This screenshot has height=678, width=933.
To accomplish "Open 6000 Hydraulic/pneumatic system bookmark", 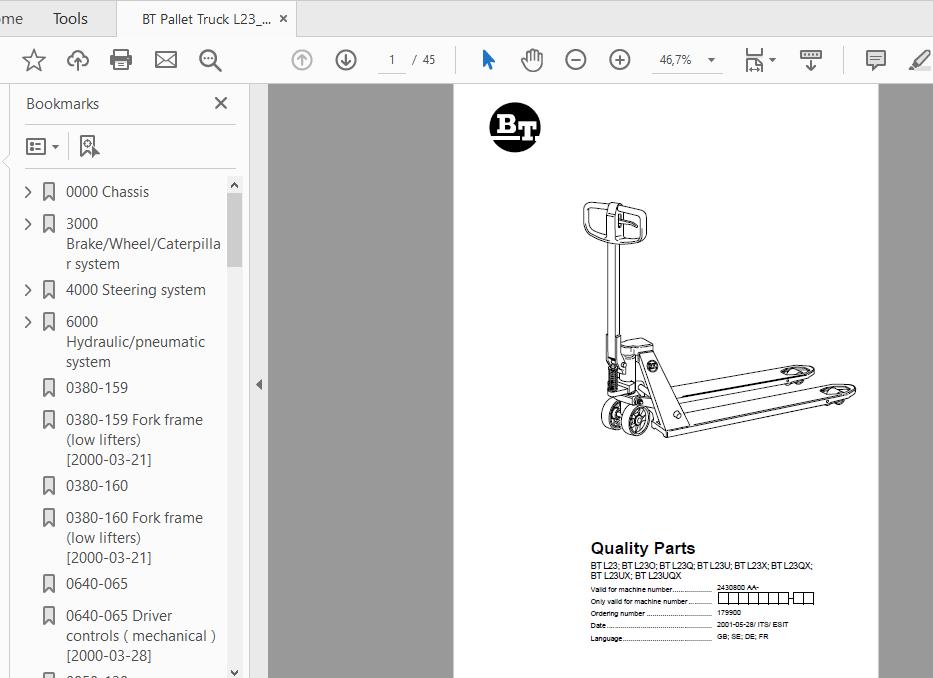I will [x=135, y=342].
